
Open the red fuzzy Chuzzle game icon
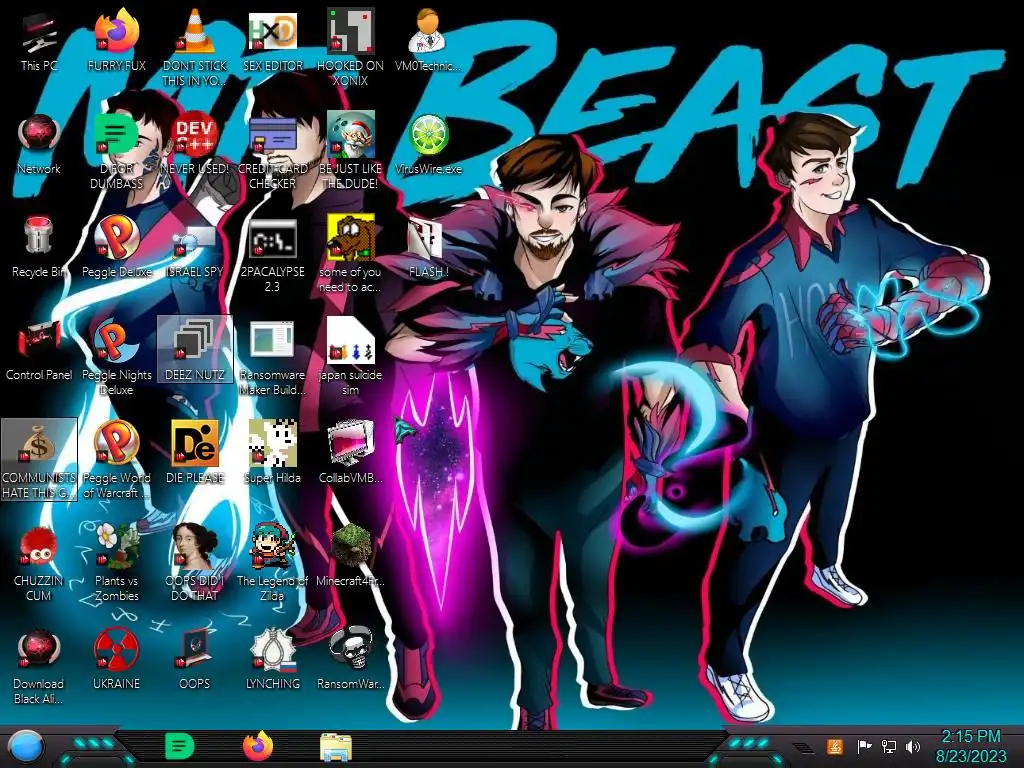[39, 562]
